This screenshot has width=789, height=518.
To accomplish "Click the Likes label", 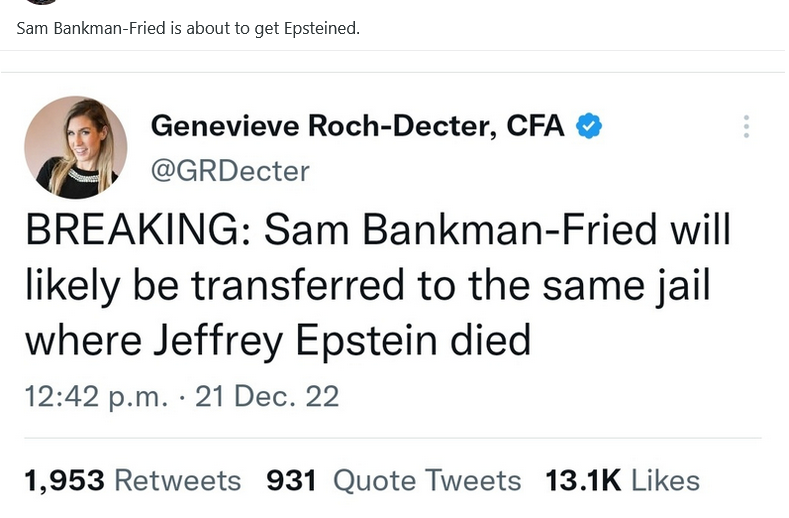I will 665,481.
